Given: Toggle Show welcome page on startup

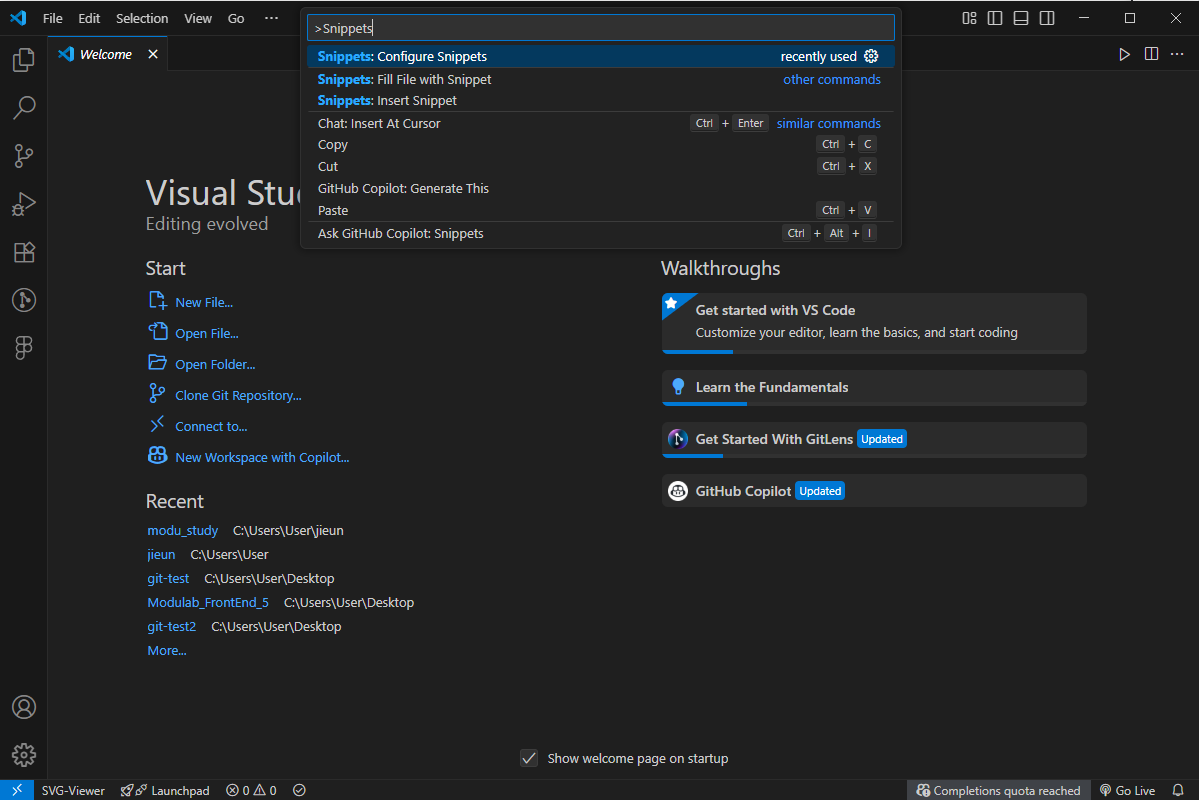Looking at the screenshot, I should [528, 758].
